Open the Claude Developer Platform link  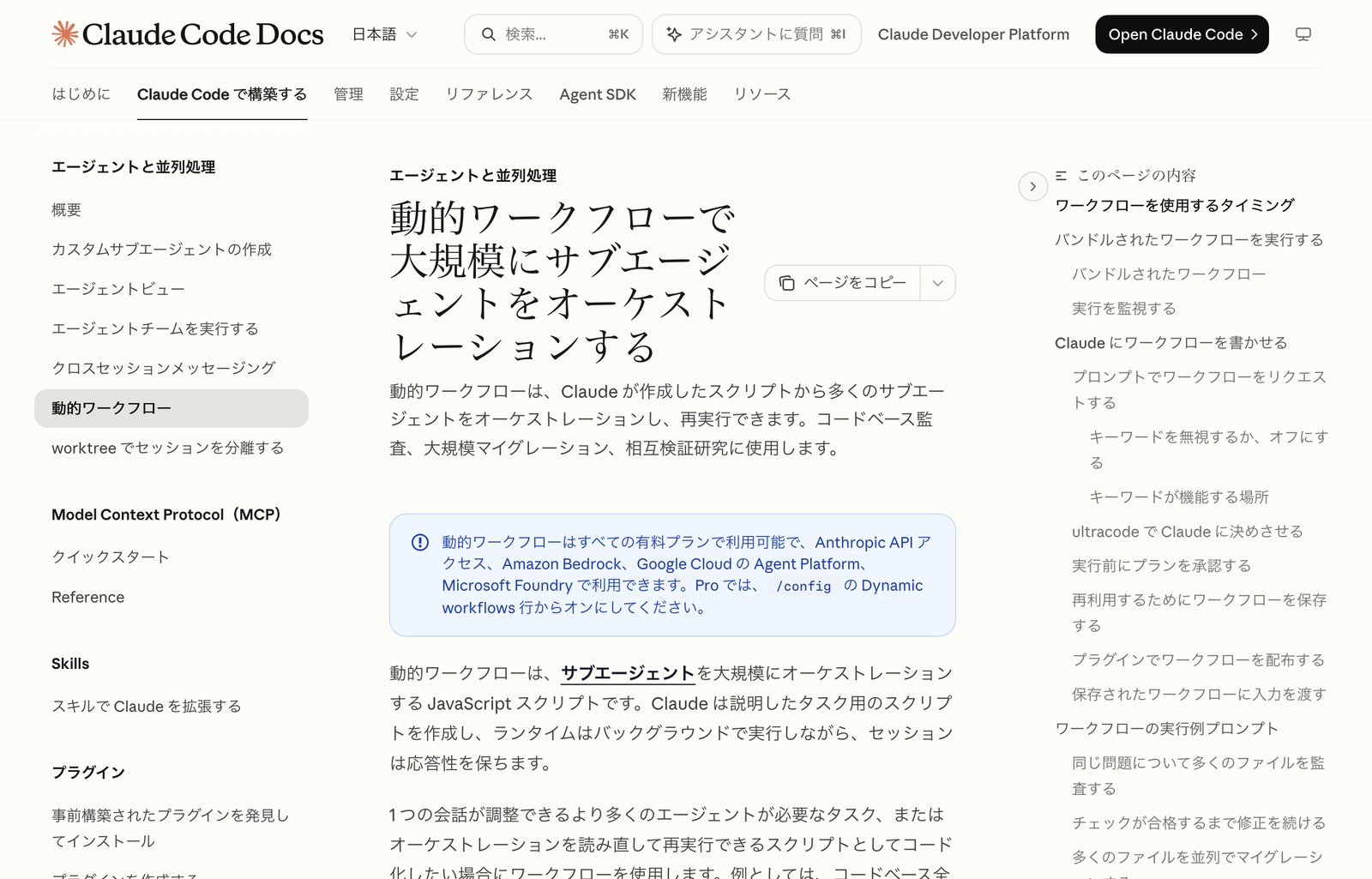coord(973,34)
